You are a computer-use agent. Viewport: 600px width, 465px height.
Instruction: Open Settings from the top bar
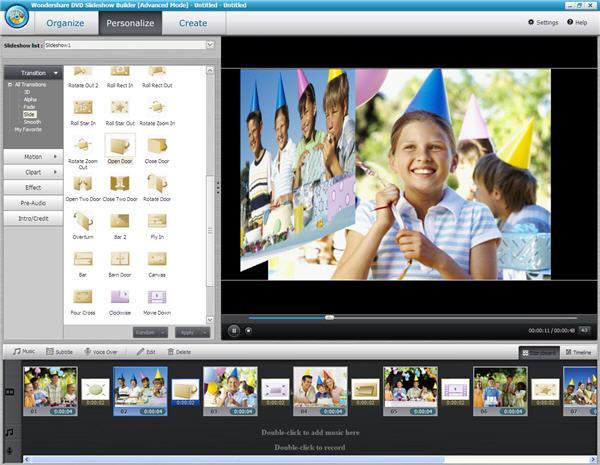[543, 23]
